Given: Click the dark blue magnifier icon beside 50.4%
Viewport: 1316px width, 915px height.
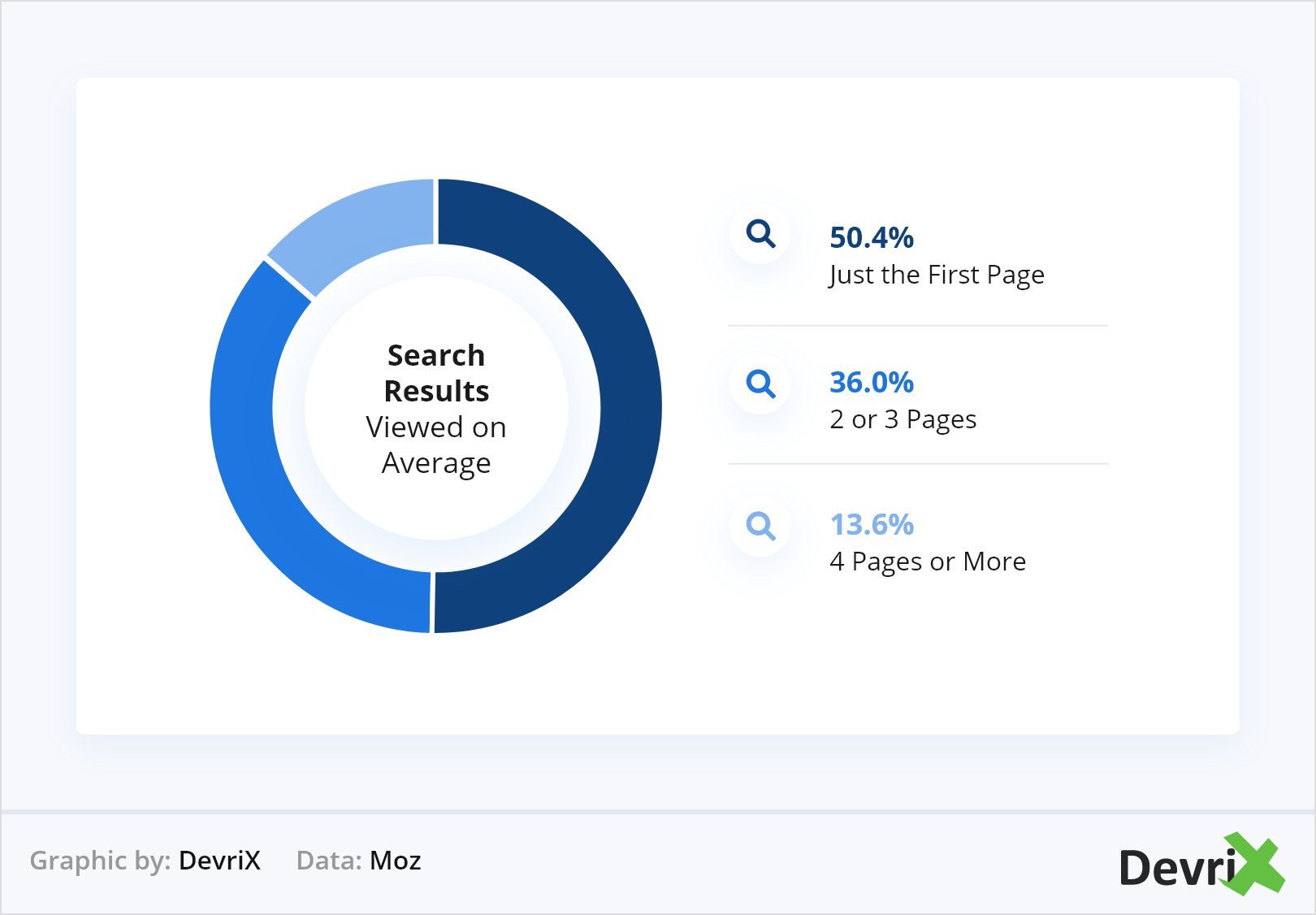Looking at the screenshot, I should point(760,234).
